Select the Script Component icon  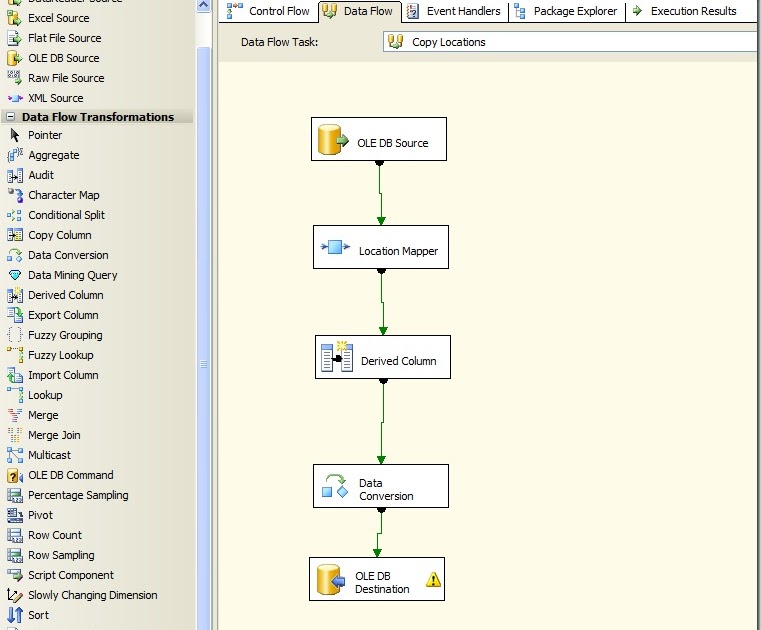coord(14,575)
